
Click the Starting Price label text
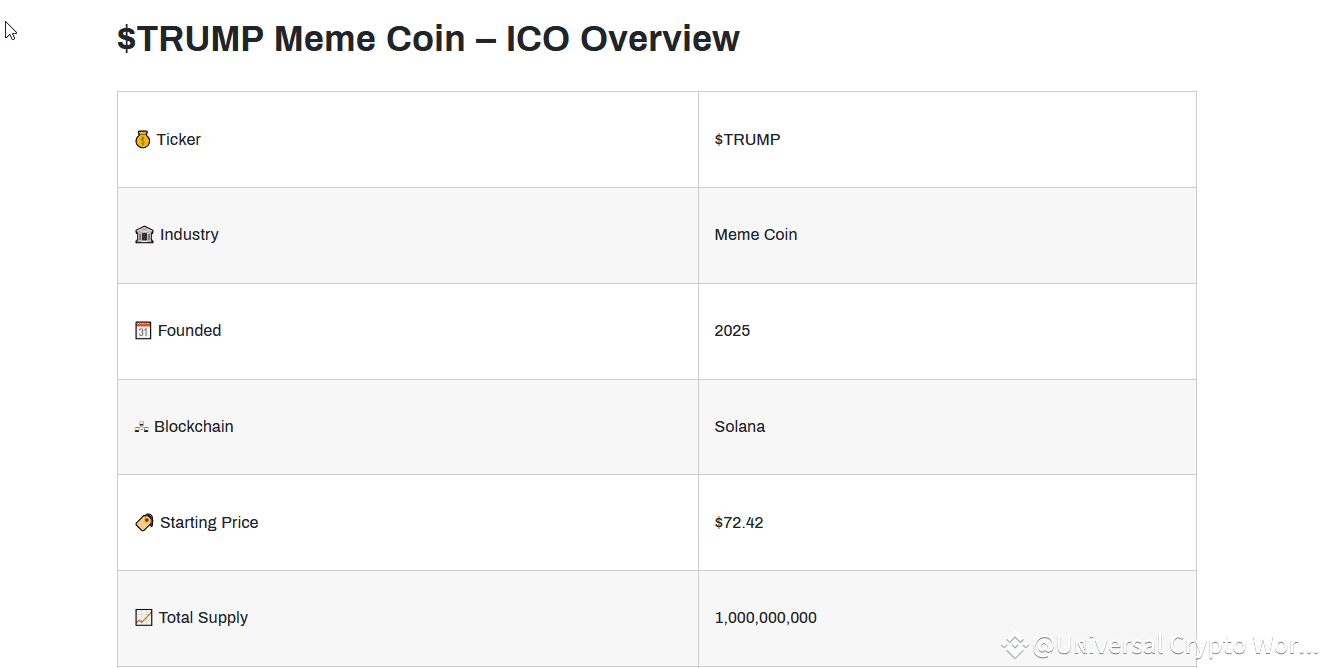(x=209, y=523)
